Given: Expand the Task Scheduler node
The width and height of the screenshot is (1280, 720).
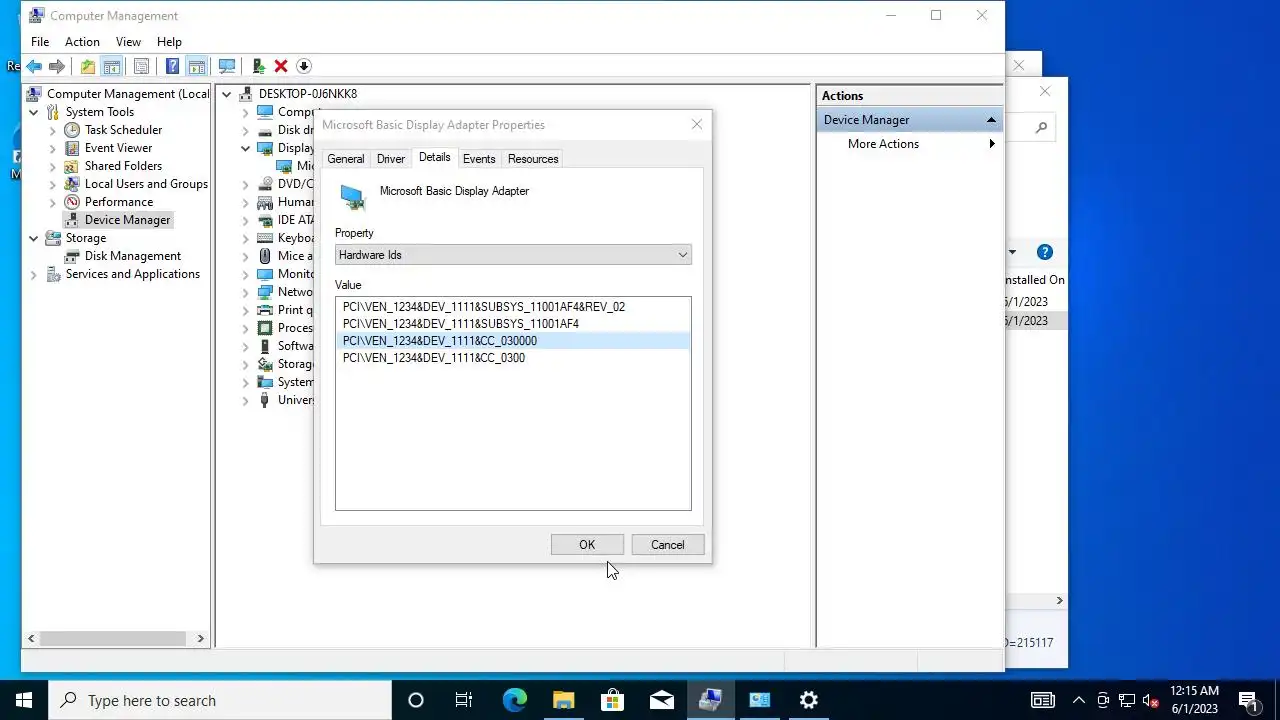Looking at the screenshot, I should [x=53, y=130].
